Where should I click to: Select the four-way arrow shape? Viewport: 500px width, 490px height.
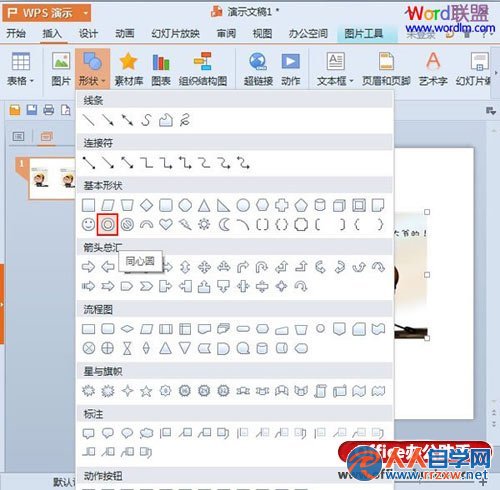coord(204,267)
